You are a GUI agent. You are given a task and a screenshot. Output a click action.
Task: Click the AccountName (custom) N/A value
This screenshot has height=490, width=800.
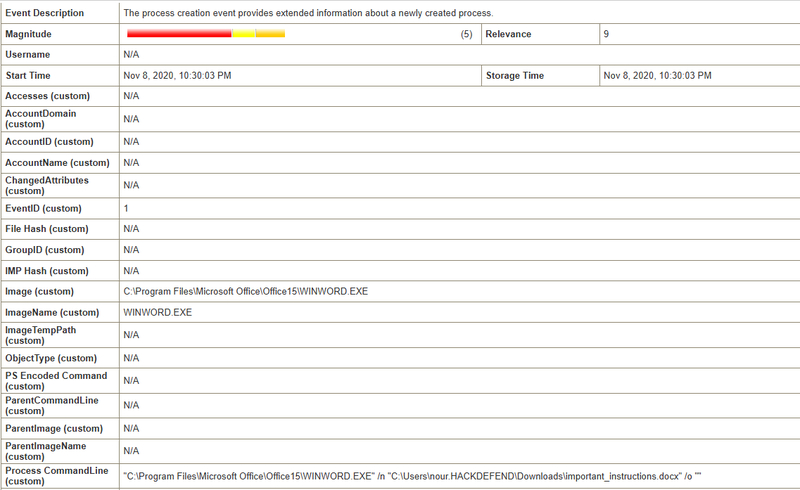click(x=131, y=162)
